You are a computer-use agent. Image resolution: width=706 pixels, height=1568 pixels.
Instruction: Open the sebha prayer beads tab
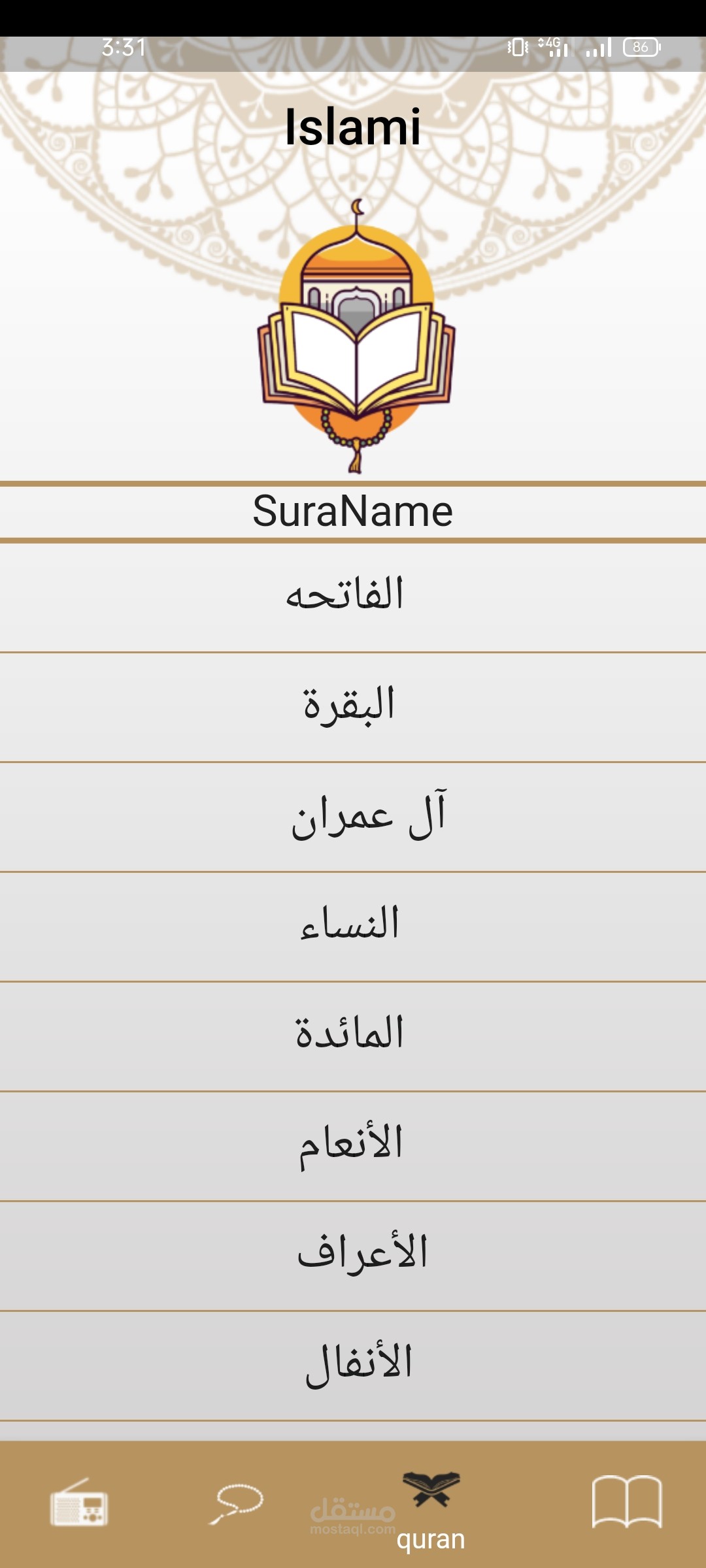237,1503
